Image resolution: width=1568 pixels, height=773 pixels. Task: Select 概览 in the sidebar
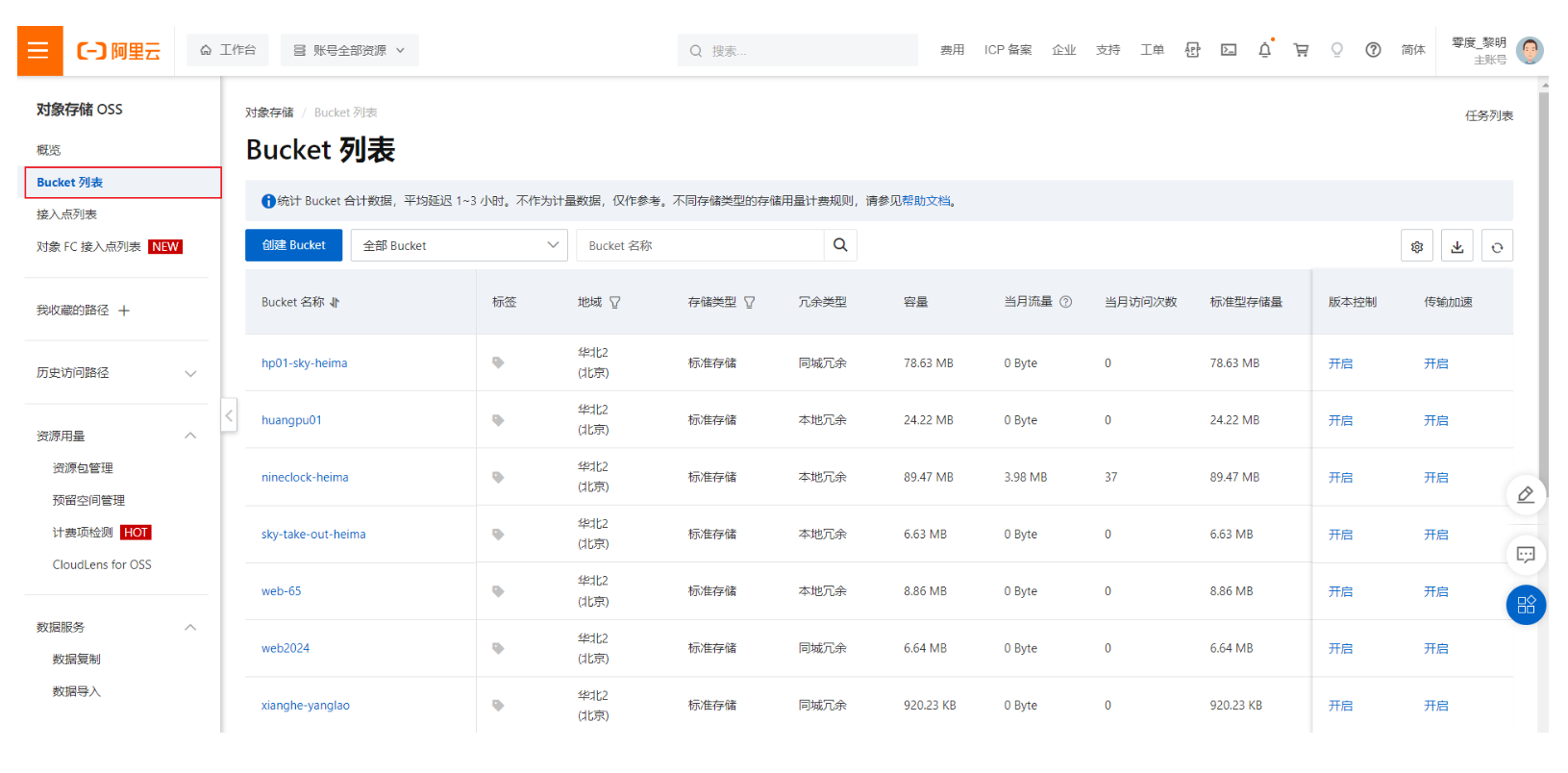pyautogui.click(x=49, y=150)
